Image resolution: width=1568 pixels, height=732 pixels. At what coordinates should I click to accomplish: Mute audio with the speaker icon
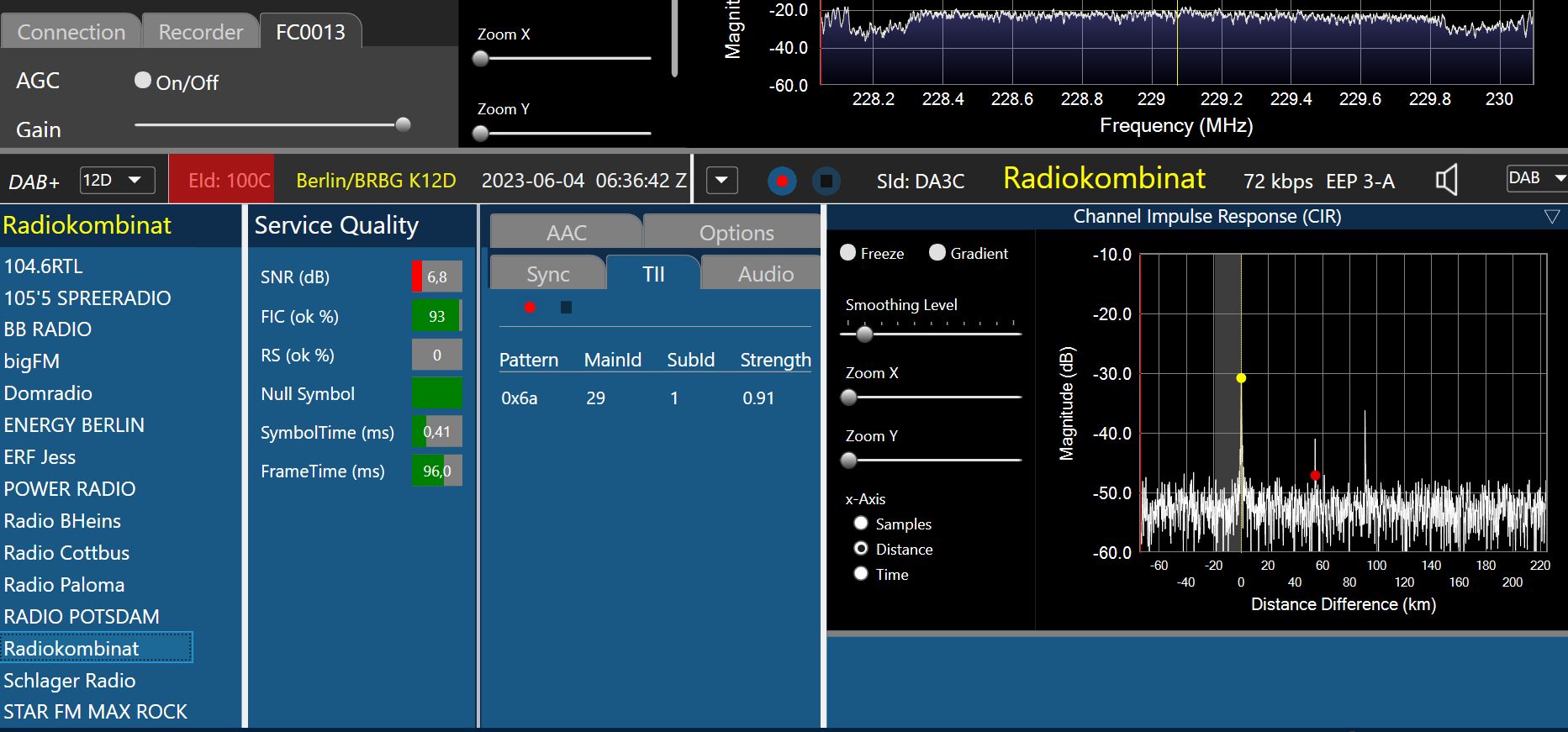click(x=1446, y=180)
